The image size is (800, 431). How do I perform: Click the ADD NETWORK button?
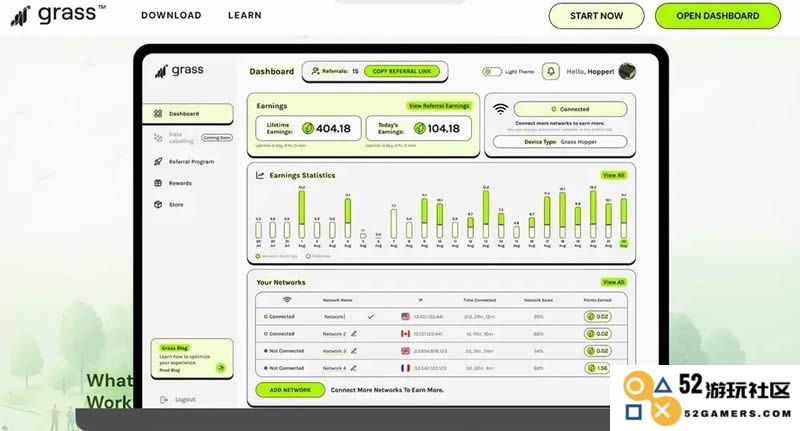pos(290,390)
